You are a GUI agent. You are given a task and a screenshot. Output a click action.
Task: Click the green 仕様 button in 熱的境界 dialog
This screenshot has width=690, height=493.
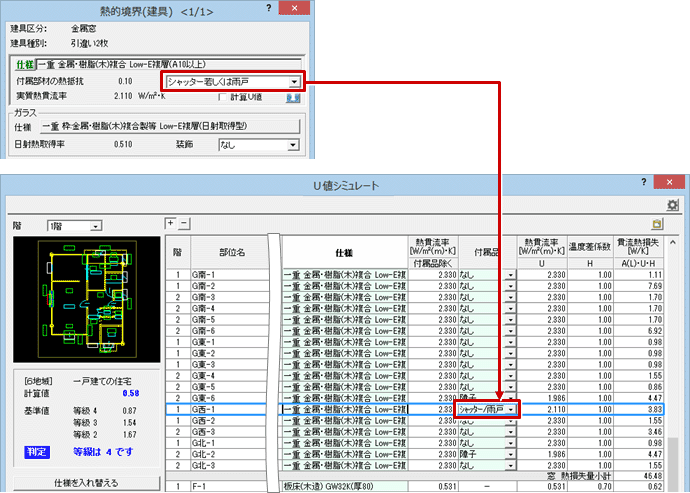[25, 65]
